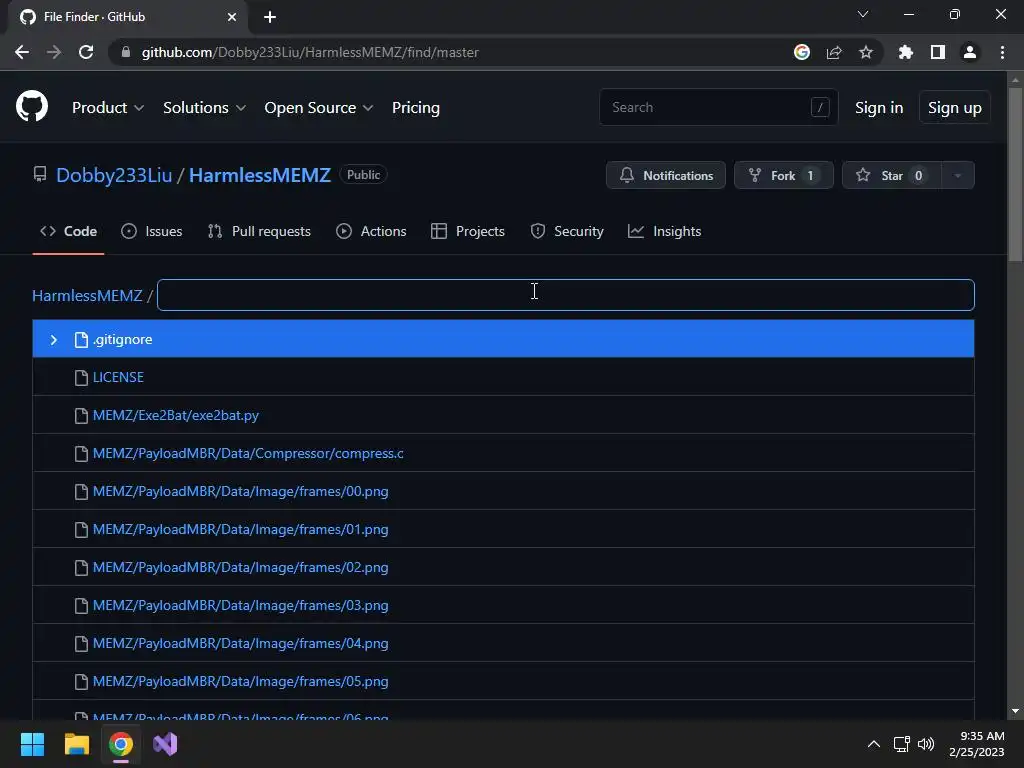
Task: Open a new browser tab
Action: pos(270,17)
